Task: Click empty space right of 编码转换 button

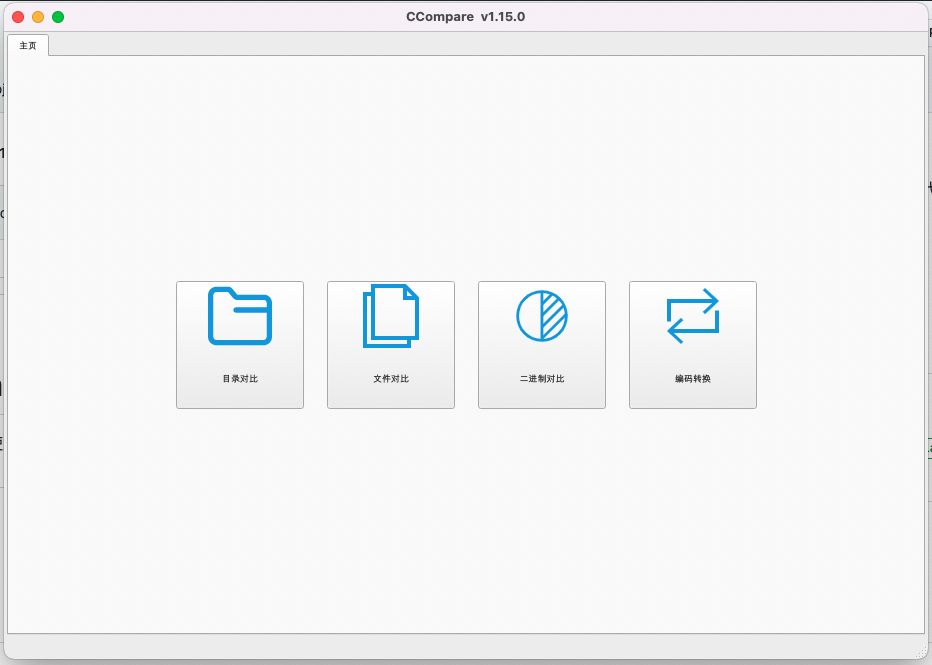Action: tap(840, 345)
